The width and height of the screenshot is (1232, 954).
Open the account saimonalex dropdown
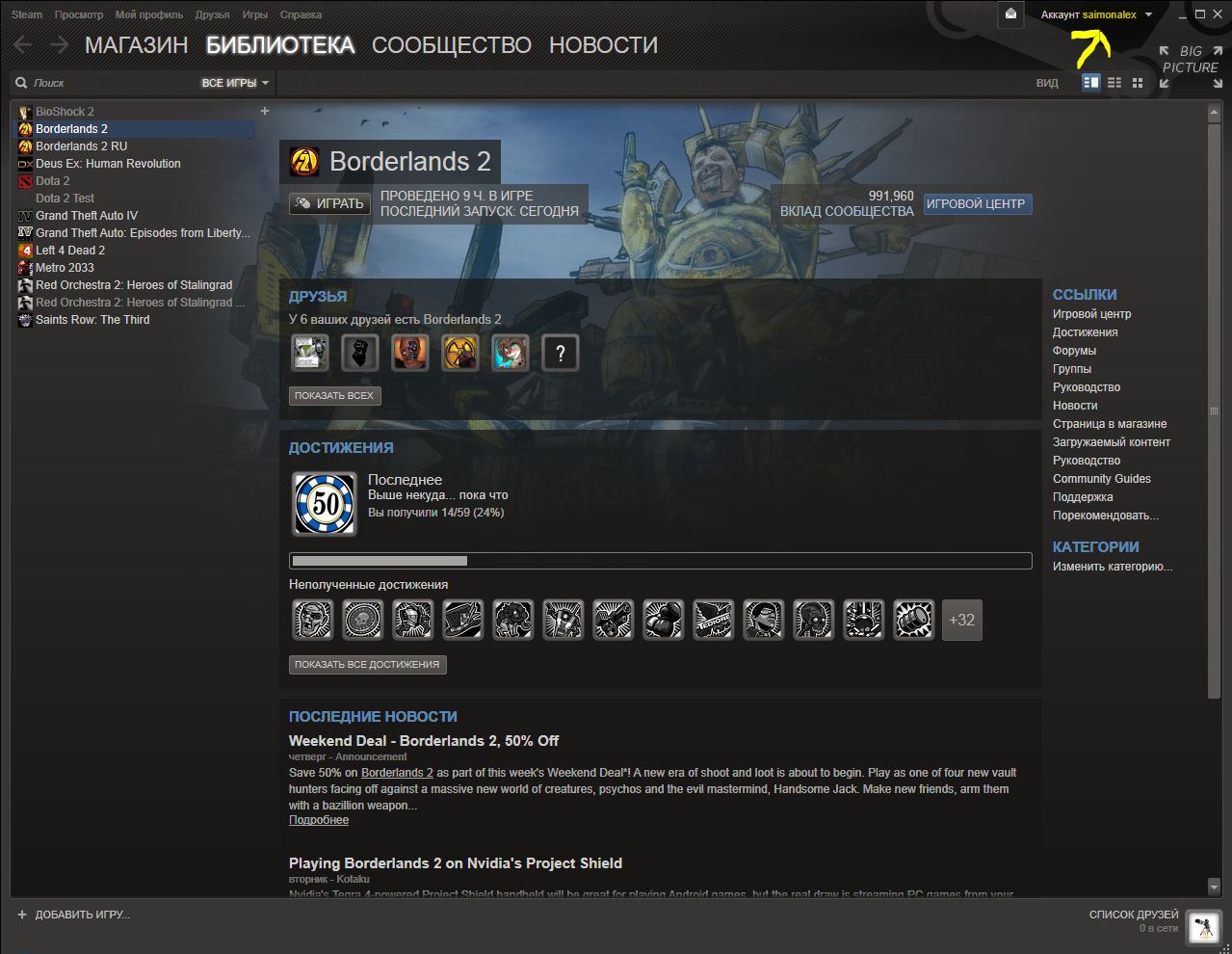1096,14
